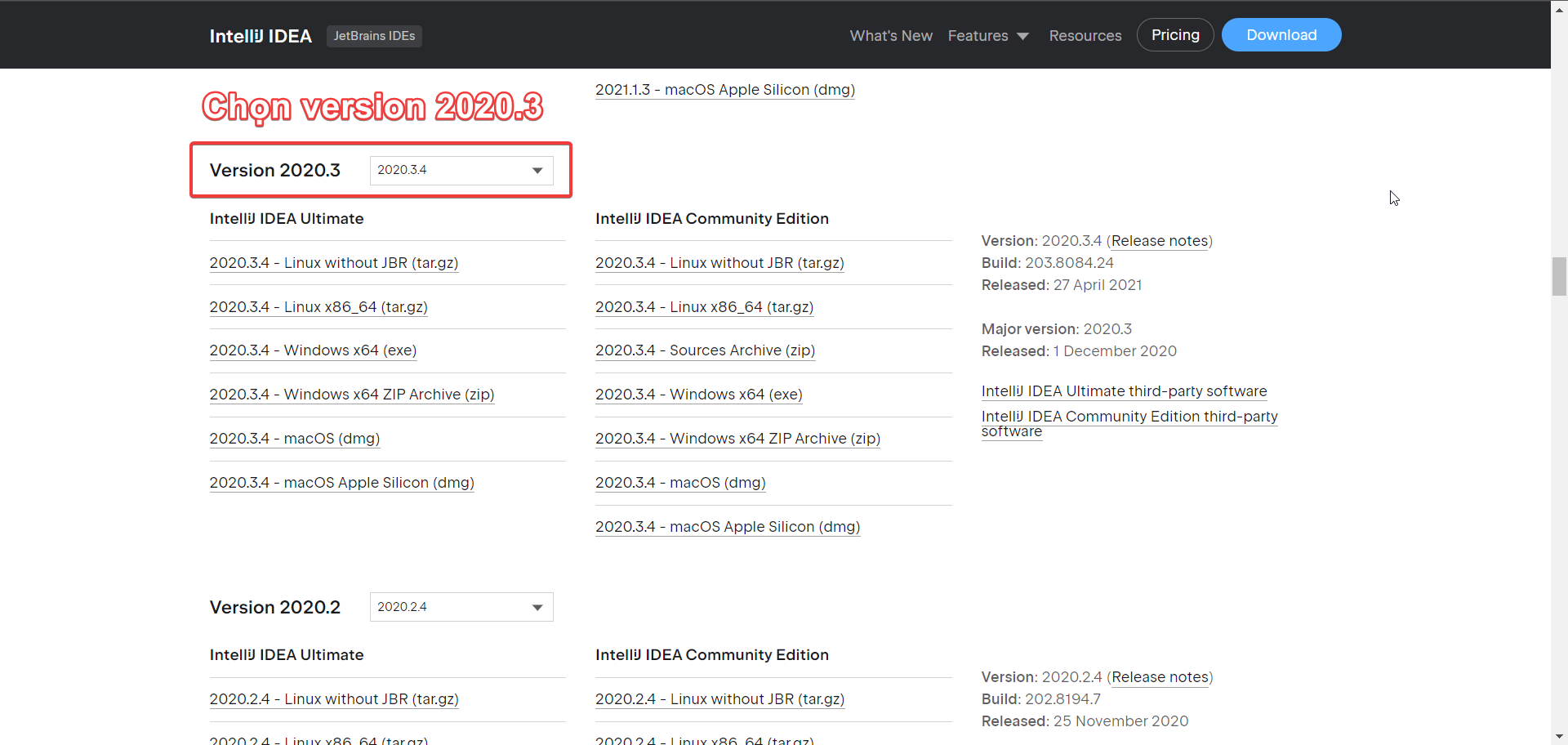The width and height of the screenshot is (1568, 745).
Task: Download Community 2020.3.4 Linux without JBR
Action: coord(719,263)
